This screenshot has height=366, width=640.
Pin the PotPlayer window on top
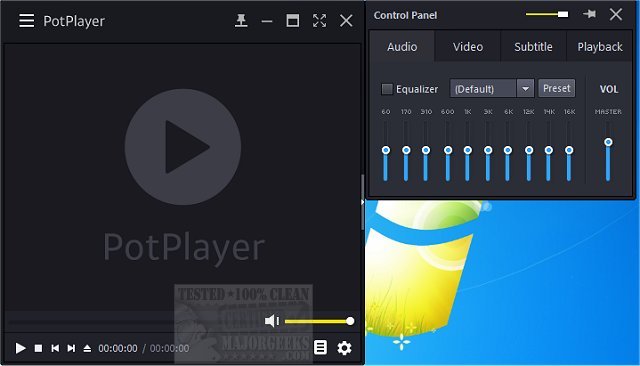pos(241,20)
